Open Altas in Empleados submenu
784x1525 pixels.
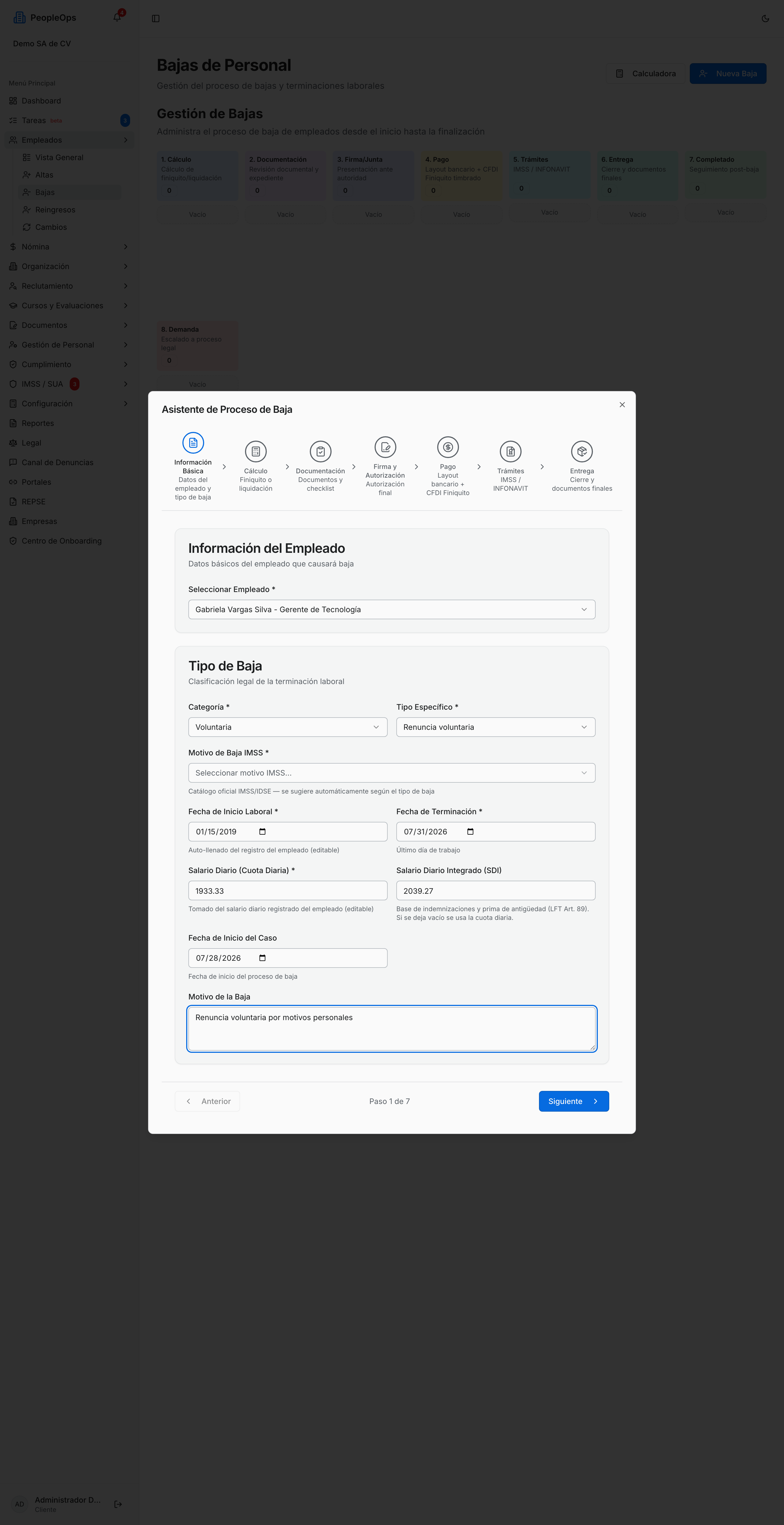(x=69, y=175)
